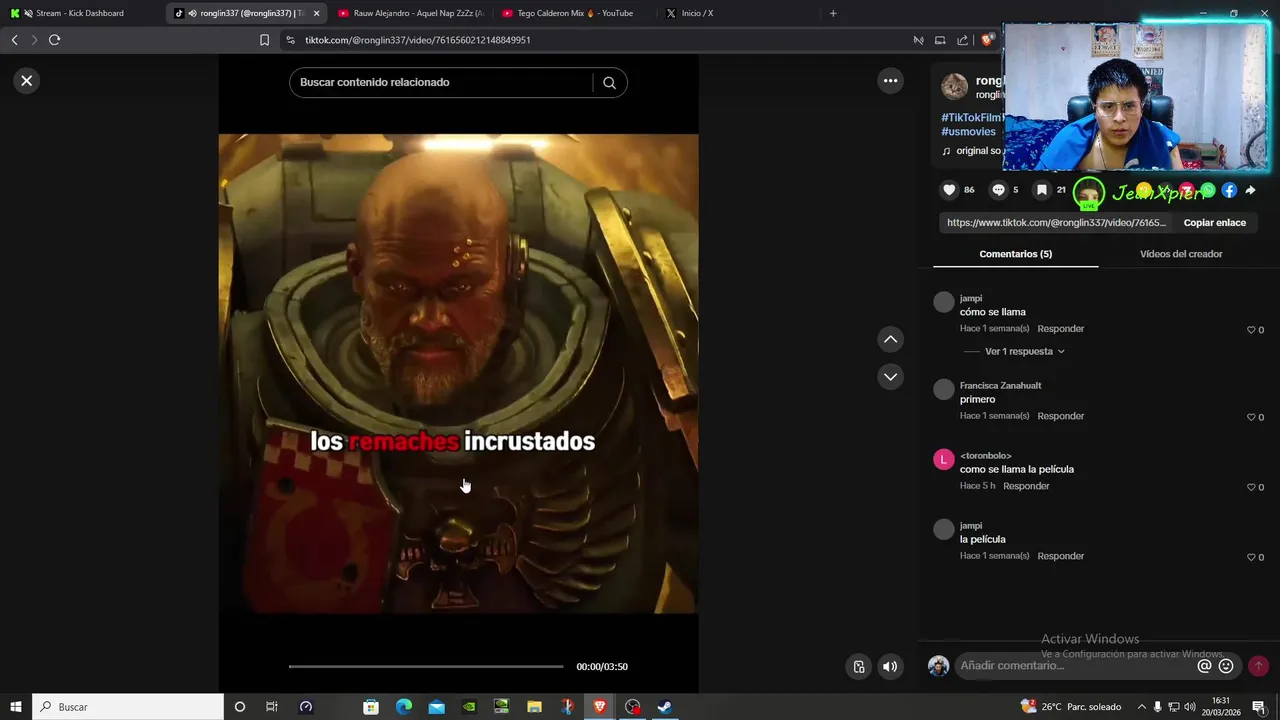Screen dimensions: 1280x720
Task: Like jampi's 'la película' comment
Action: click(x=1251, y=557)
